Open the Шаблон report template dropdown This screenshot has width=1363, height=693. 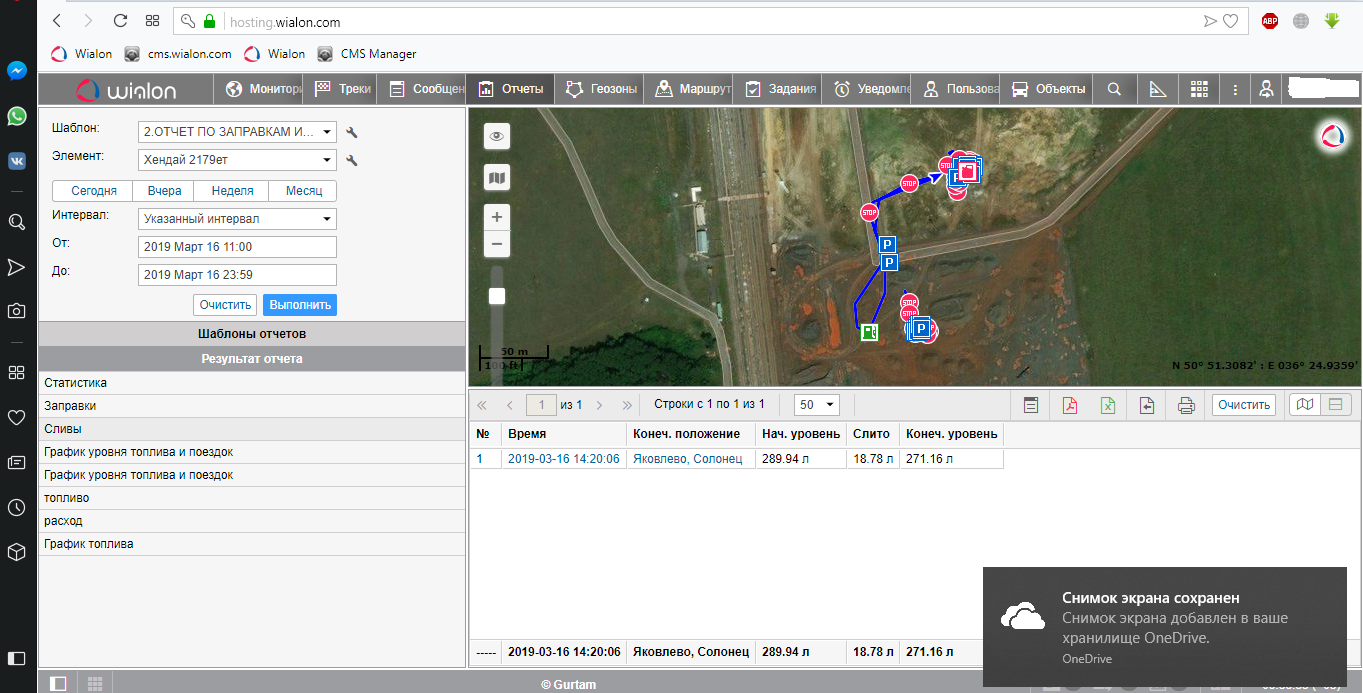[237, 132]
